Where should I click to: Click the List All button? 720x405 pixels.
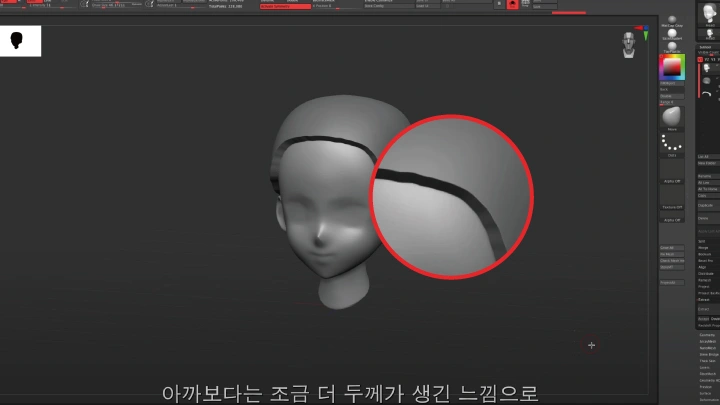(708, 157)
